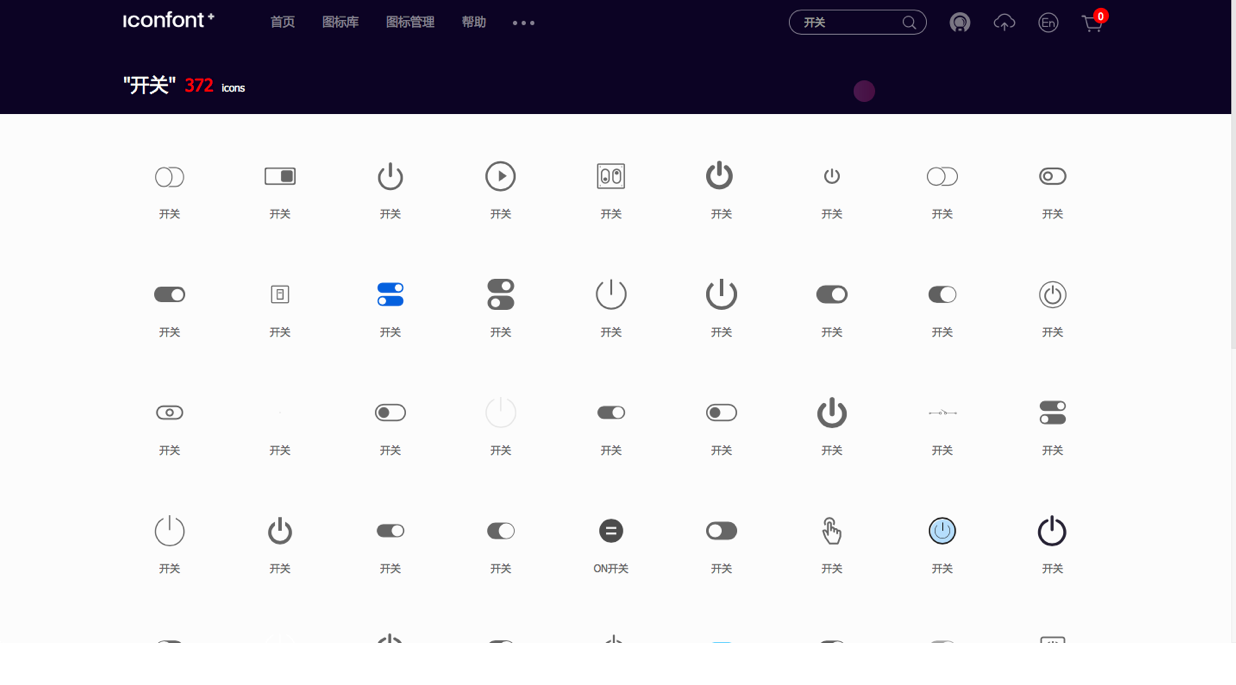Open the ... overflow navigation menu
1236x685 pixels.
pyautogui.click(x=523, y=22)
